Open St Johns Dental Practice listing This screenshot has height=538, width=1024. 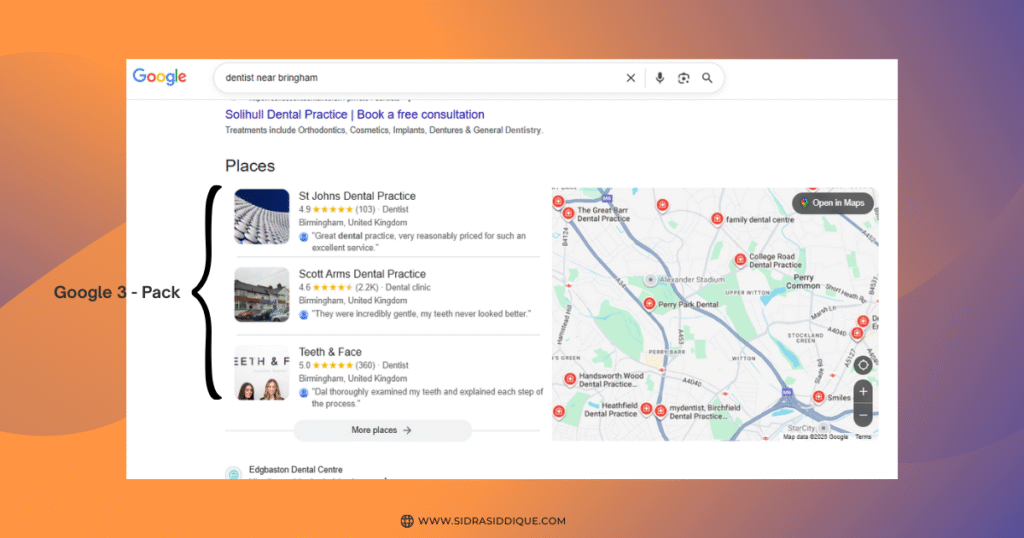click(x=357, y=196)
